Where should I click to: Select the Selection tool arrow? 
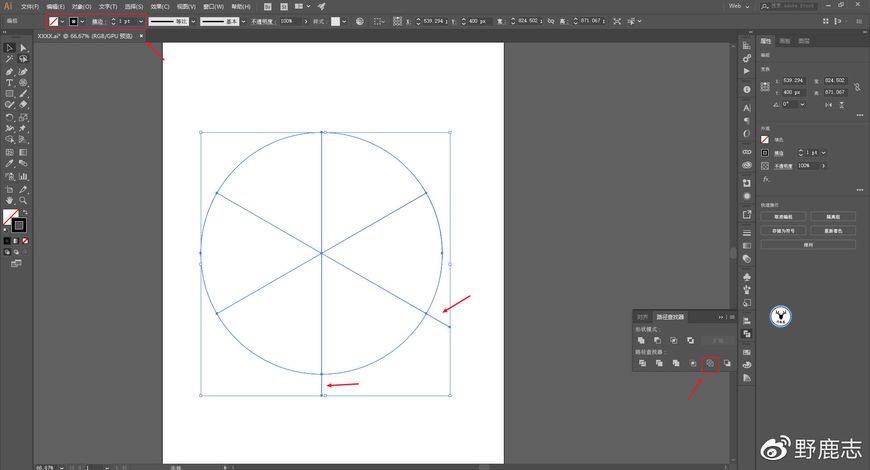coord(9,48)
